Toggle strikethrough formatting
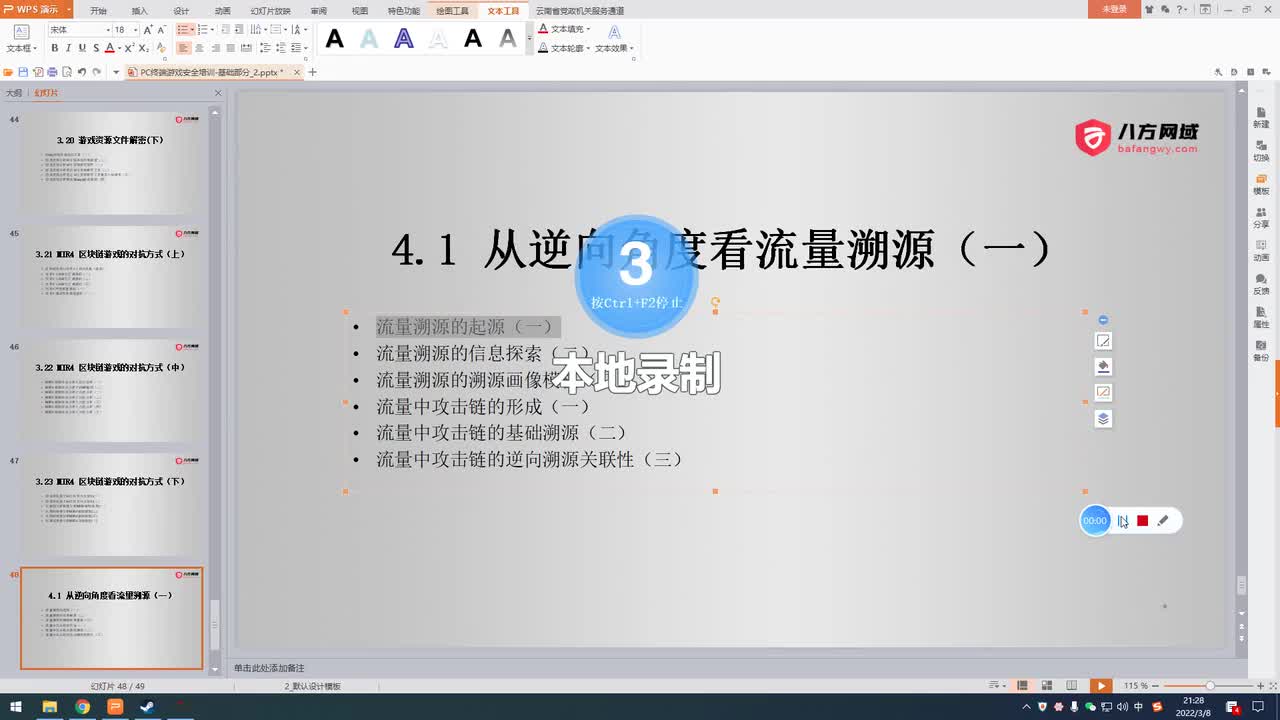 pyautogui.click(x=97, y=48)
